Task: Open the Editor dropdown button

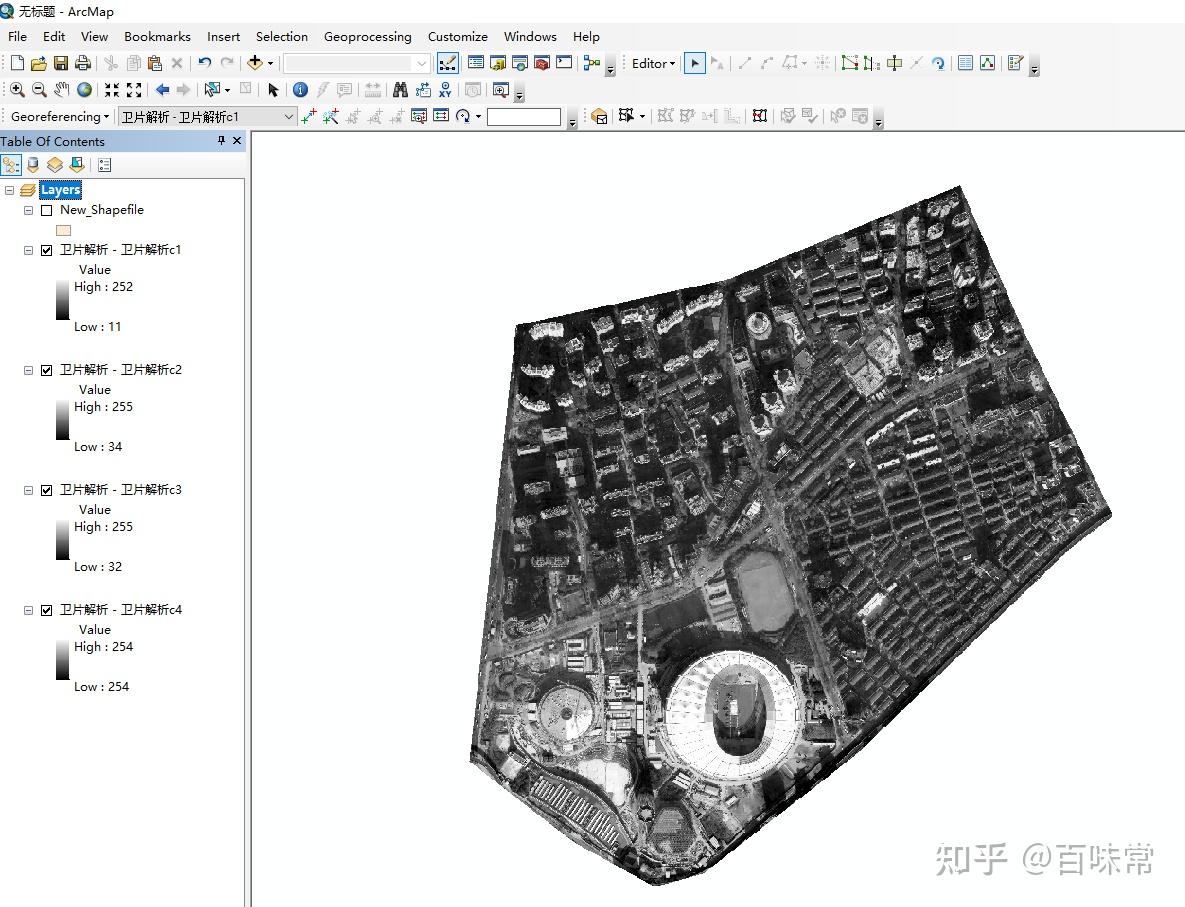Action: [x=654, y=63]
